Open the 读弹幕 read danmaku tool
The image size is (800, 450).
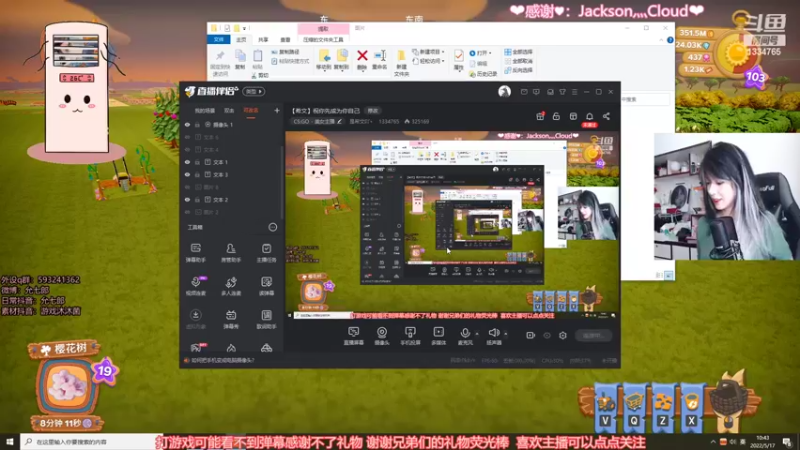tap(266, 286)
